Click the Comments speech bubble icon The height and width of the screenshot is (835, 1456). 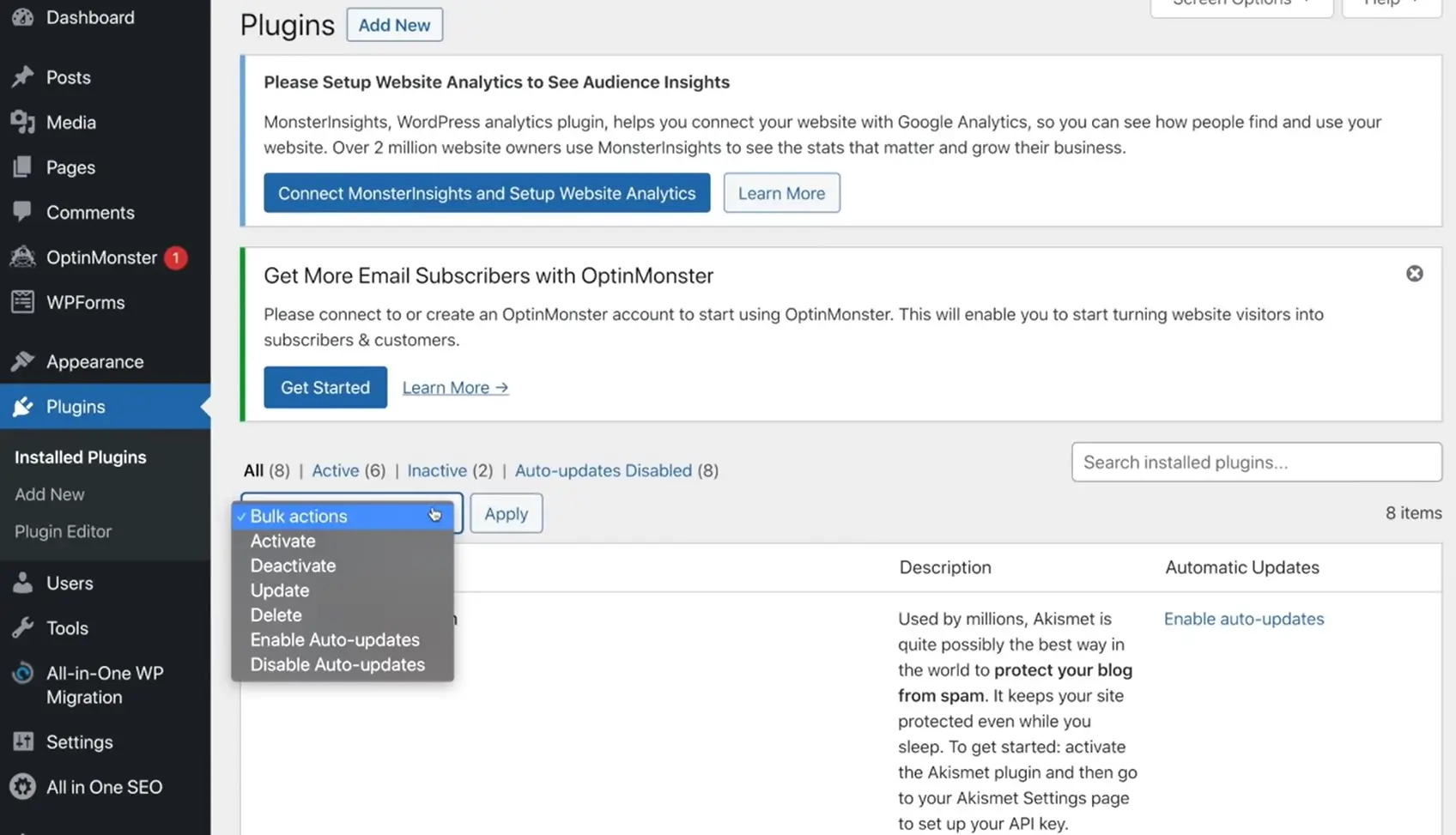point(23,212)
